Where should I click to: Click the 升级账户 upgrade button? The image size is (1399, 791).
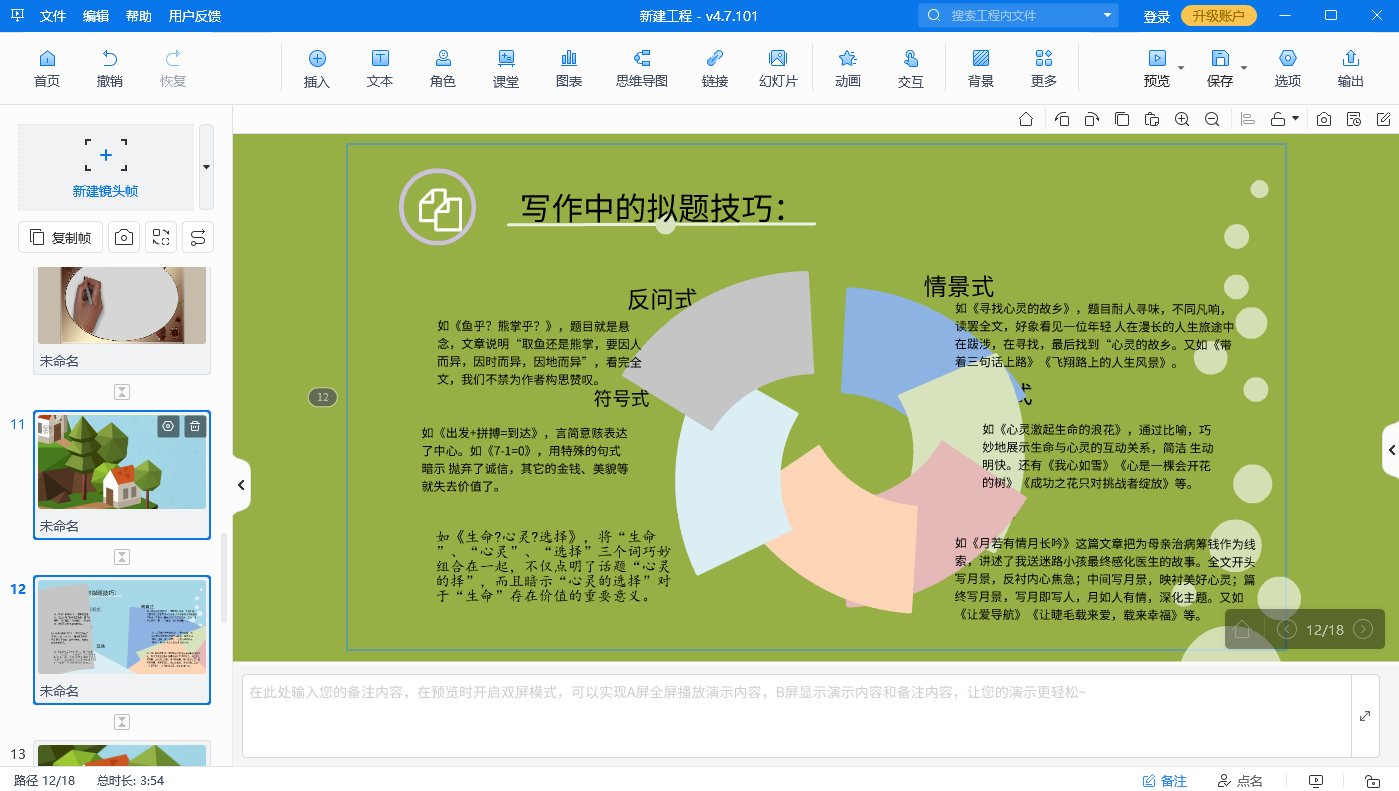(1219, 16)
